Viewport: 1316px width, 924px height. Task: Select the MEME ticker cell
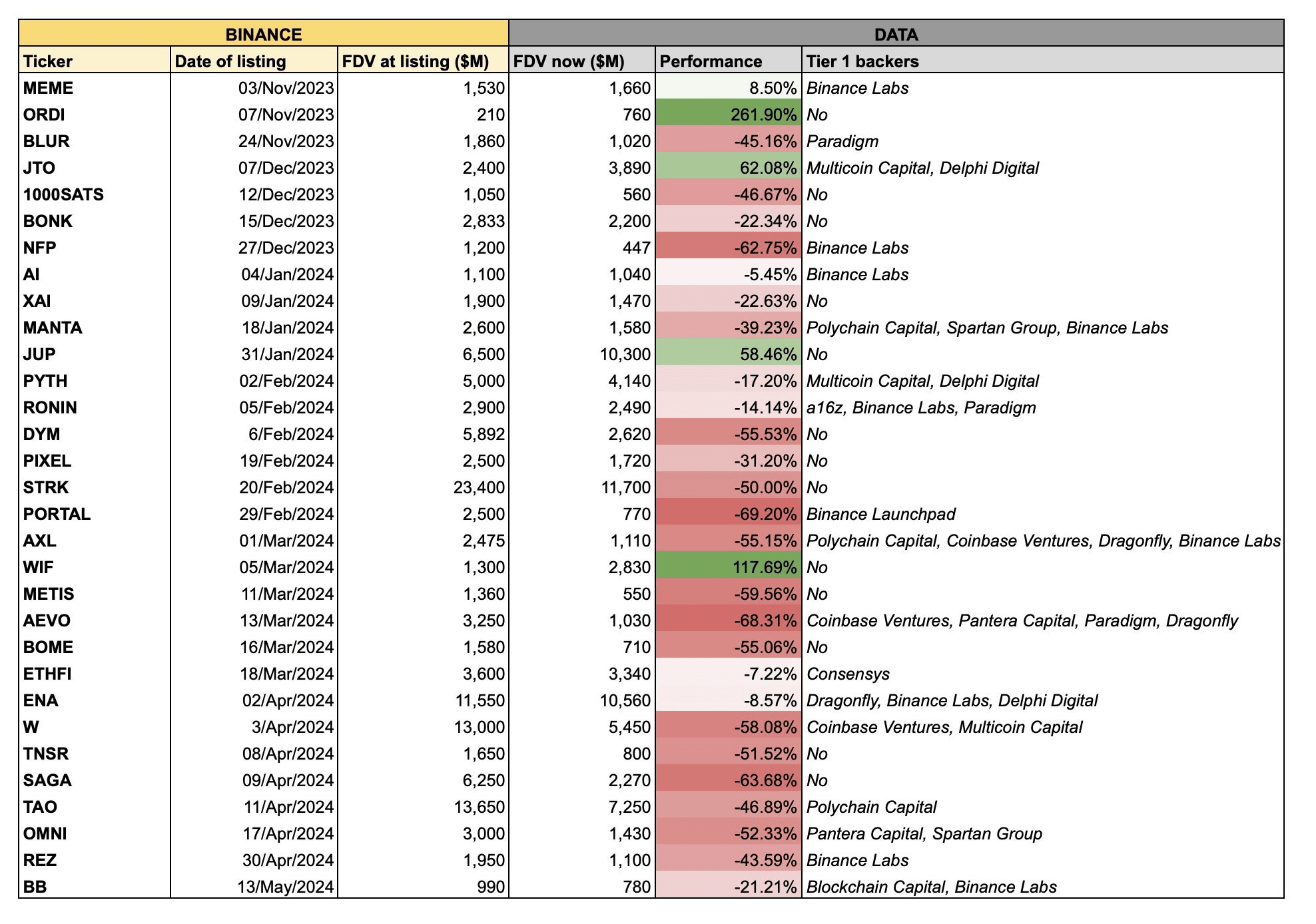click(45, 88)
